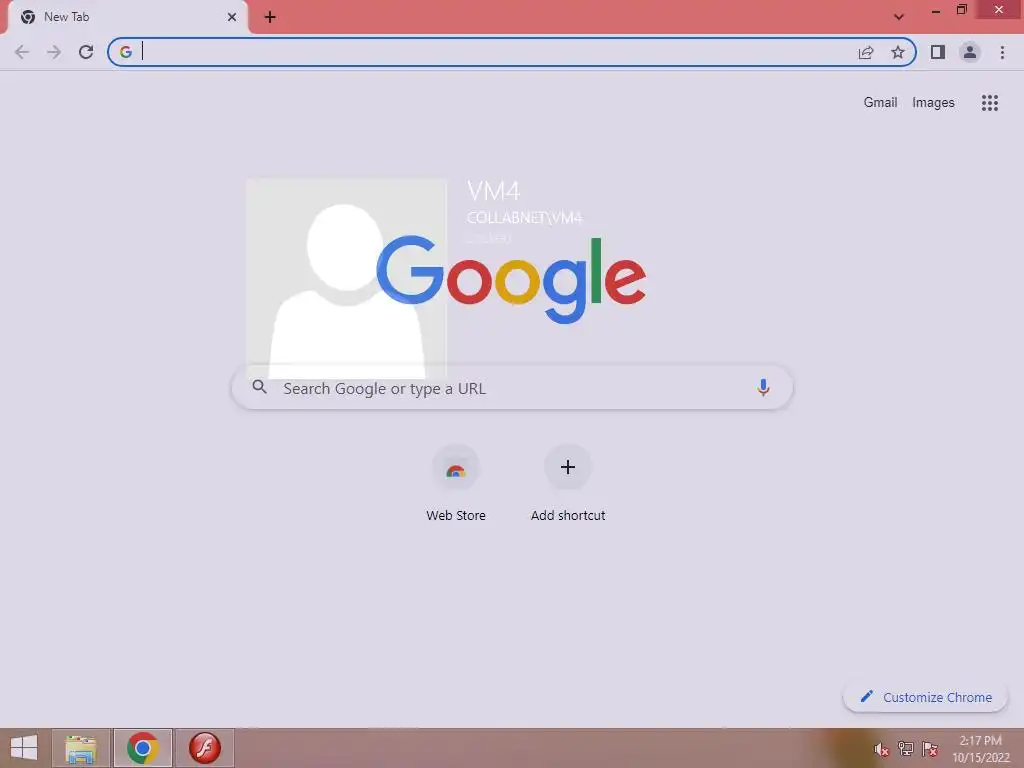This screenshot has width=1024, height=768.
Task: Open the Google apps grid
Action: (x=990, y=103)
